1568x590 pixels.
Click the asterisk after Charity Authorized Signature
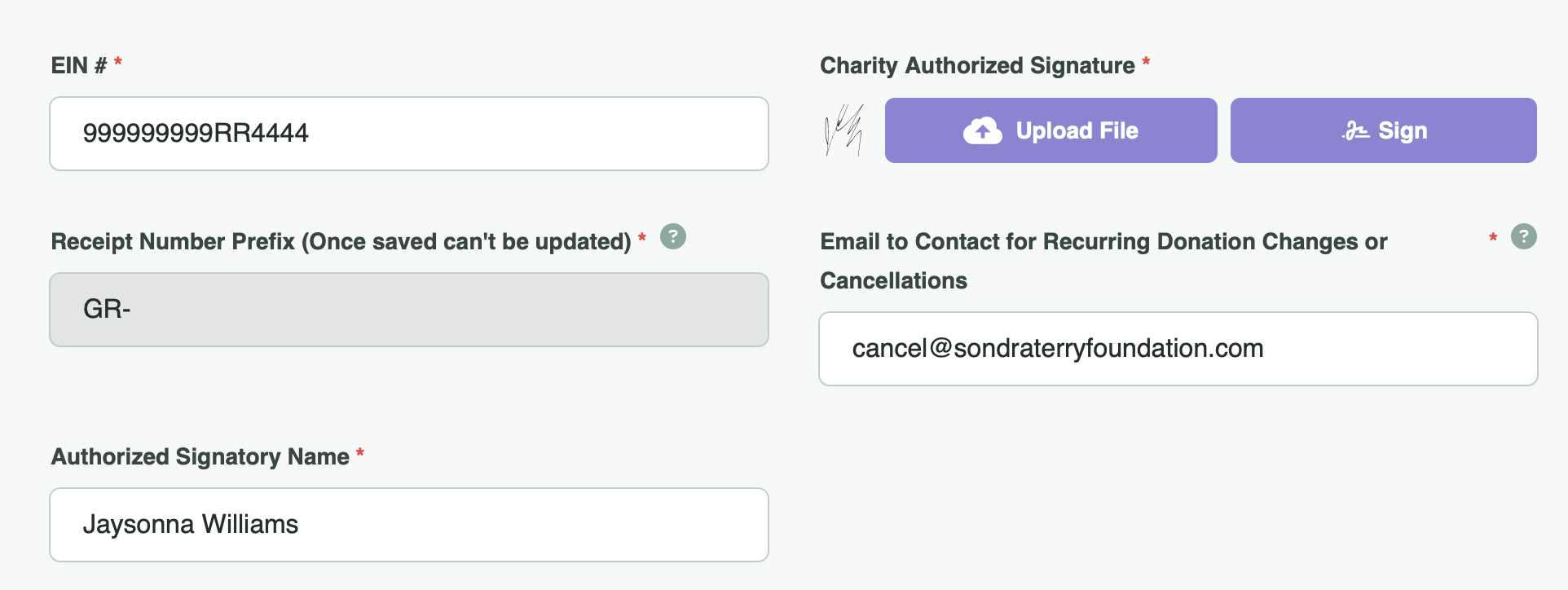click(1146, 62)
